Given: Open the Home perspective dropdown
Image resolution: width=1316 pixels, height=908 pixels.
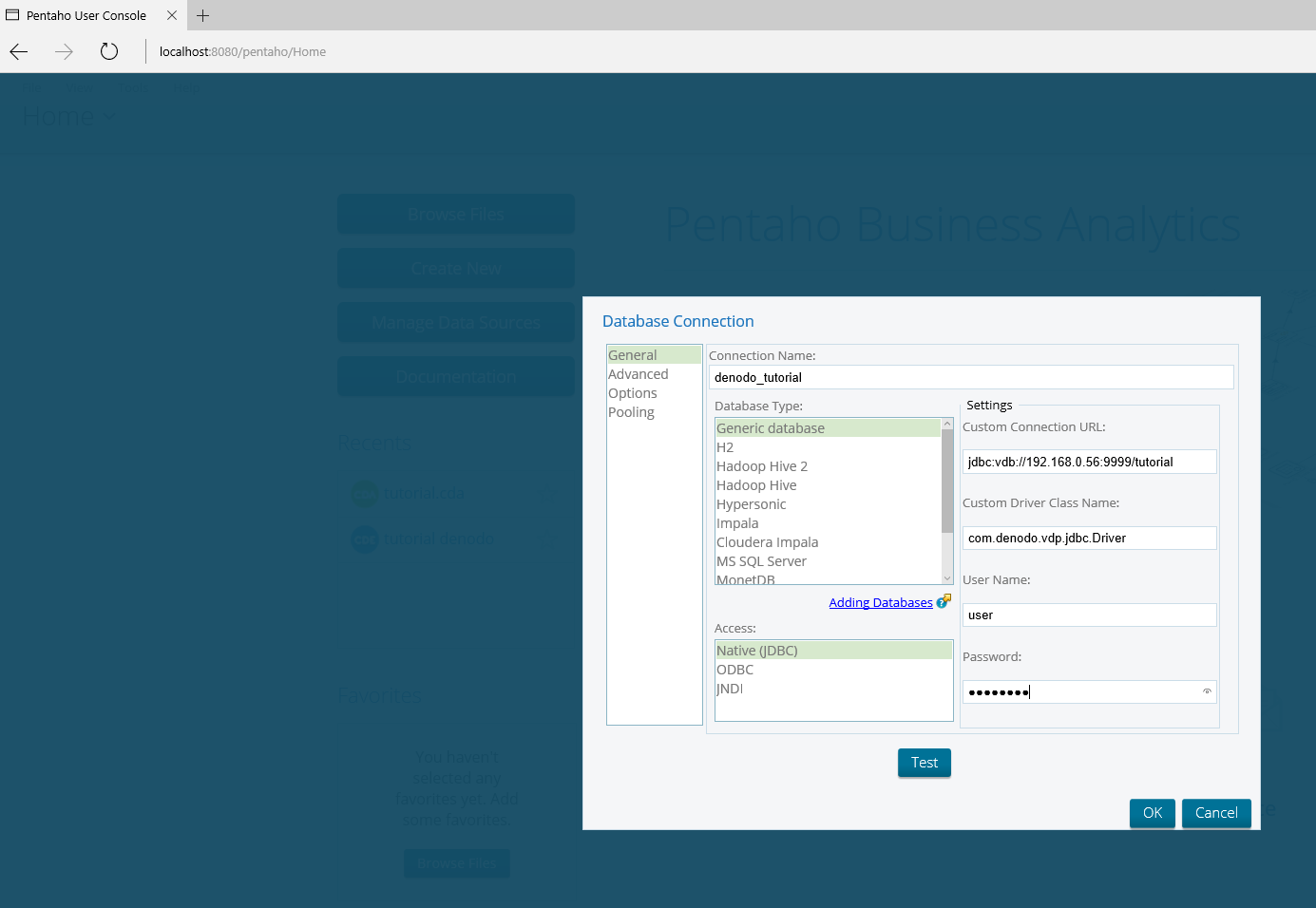Looking at the screenshot, I should tap(68, 116).
